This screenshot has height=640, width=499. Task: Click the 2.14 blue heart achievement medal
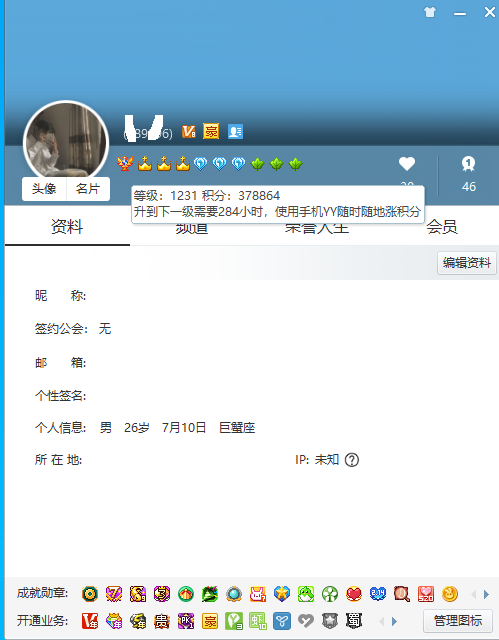(x=378, y=594)
